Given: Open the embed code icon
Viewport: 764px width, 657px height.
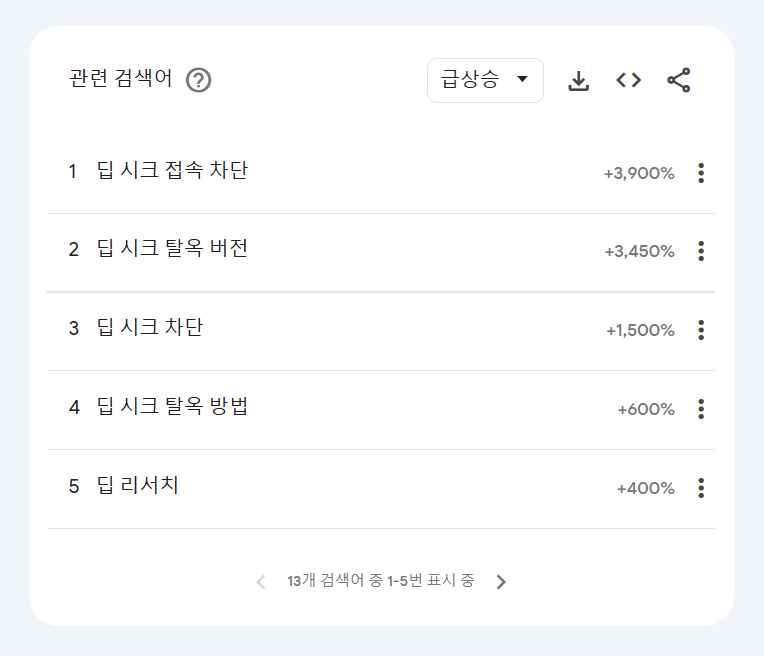Looking at the screenshot, I should [629, 80].
